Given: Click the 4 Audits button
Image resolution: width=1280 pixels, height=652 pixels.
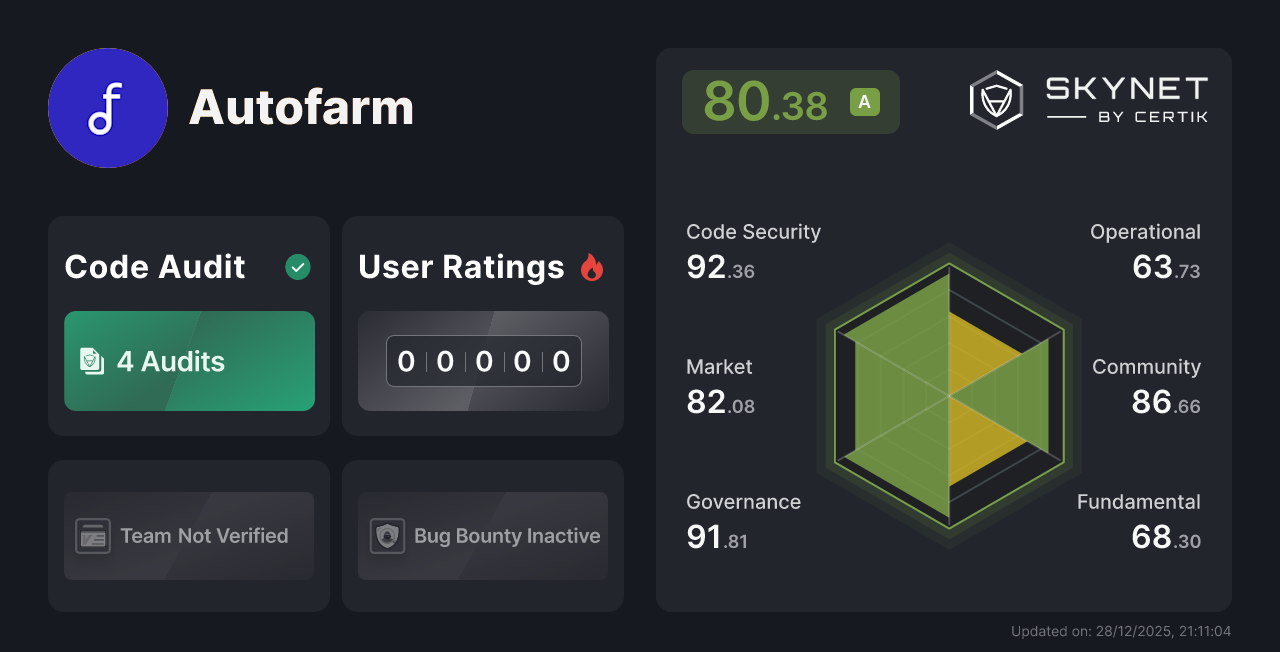Looking at the screenshot, I should [x=188, y=361].
